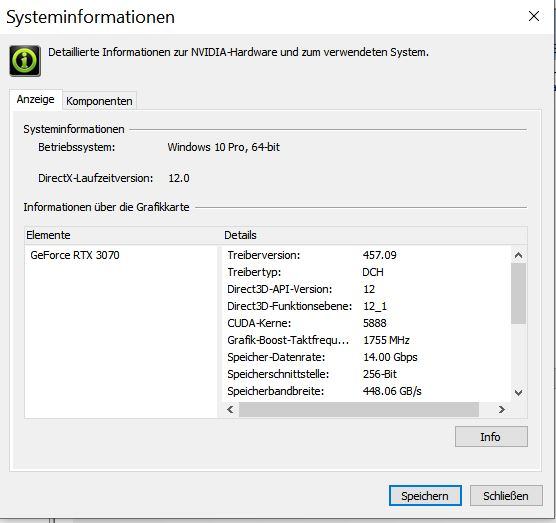The width and height of the screenshot is (556, 523).
Task: Close the Systeminformationen dialog with X
Action: [534, 16]
